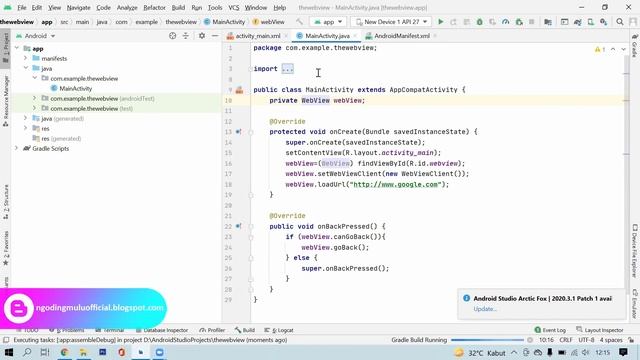Expand the res folder
Viewport: 640px width, 360px height.
coord(26,128)
